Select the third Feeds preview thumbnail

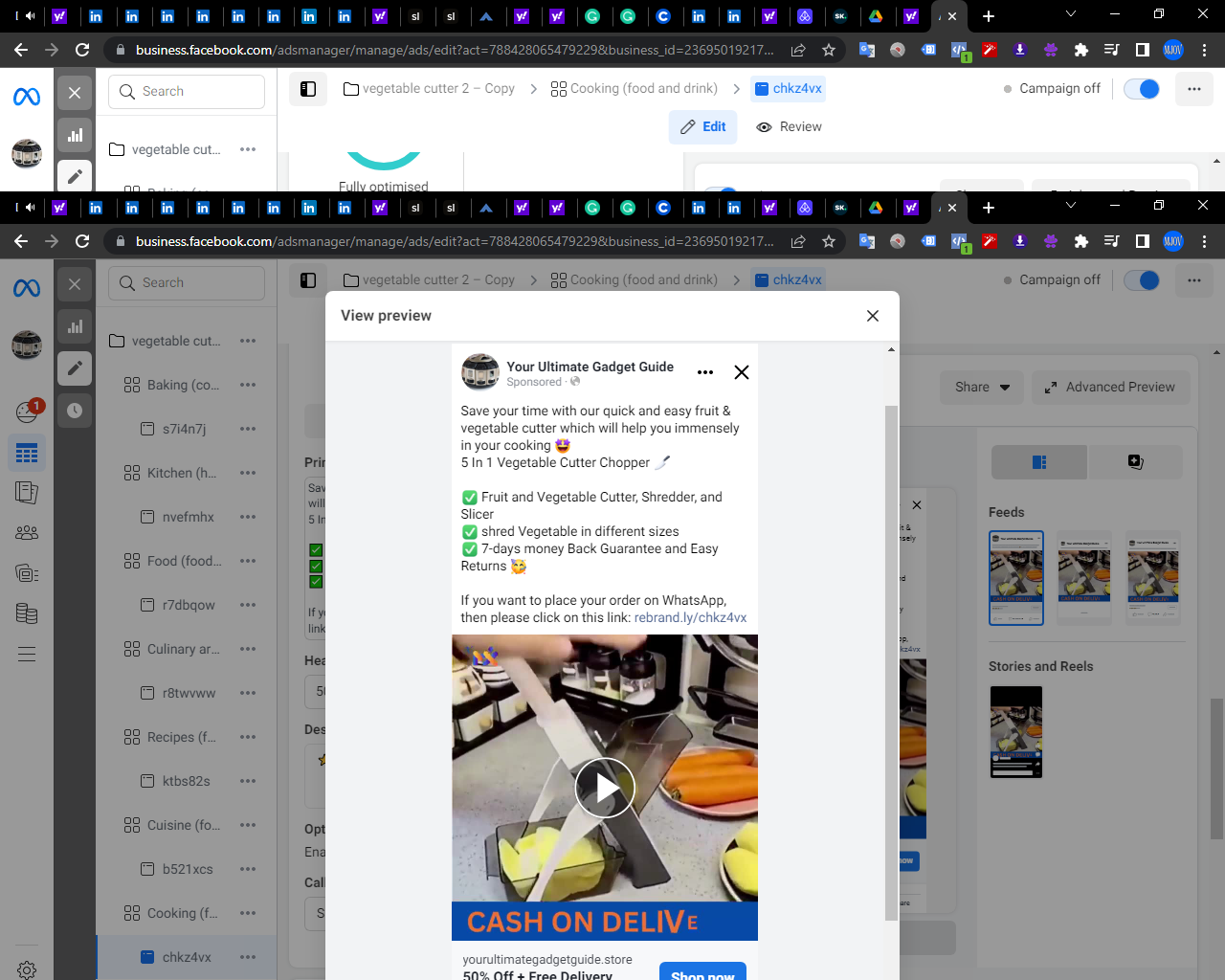pos(1153,578)
